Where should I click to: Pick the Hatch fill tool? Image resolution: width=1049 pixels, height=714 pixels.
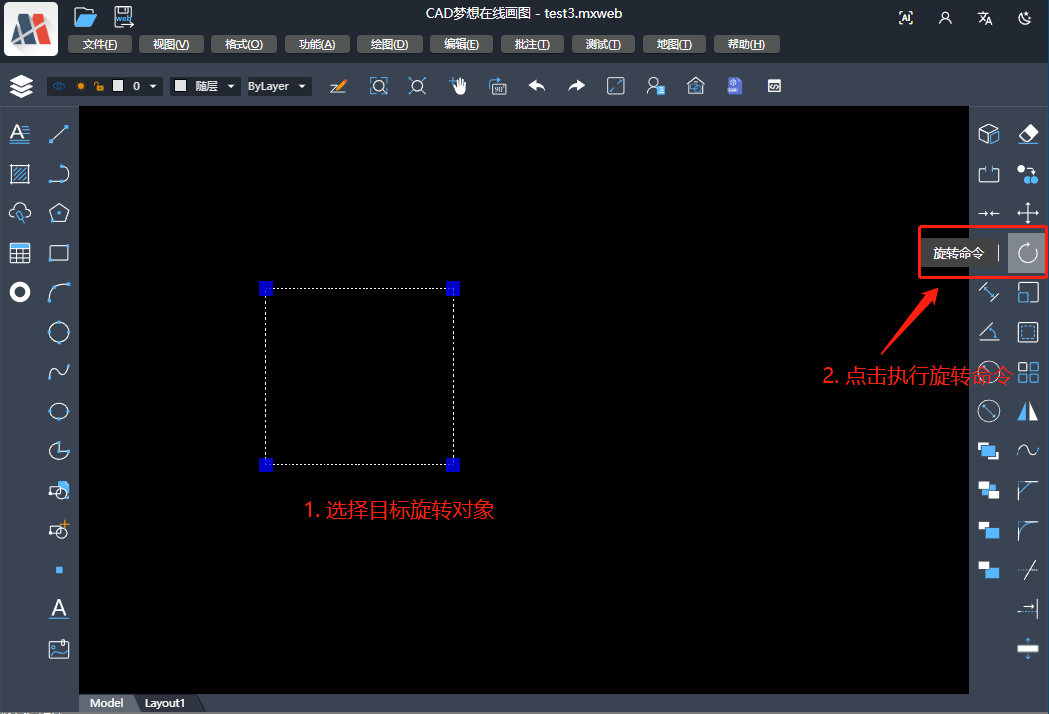[x=20, y=174]
